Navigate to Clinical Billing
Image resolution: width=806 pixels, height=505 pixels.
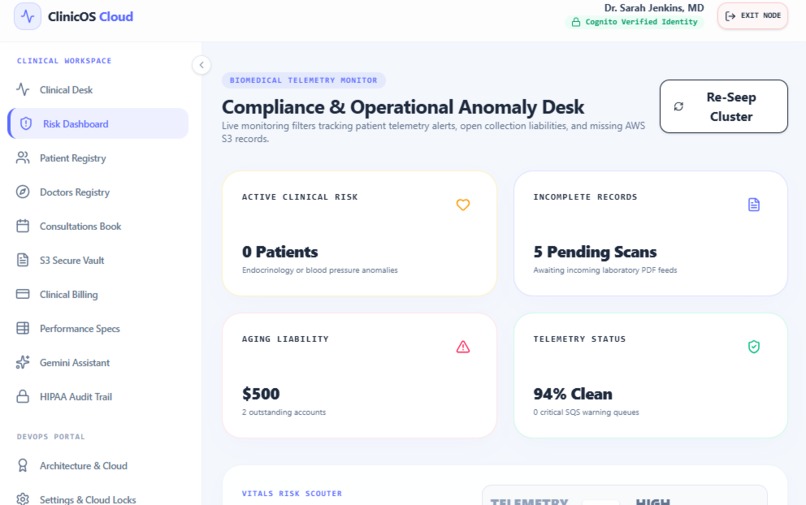click(98, 294)
